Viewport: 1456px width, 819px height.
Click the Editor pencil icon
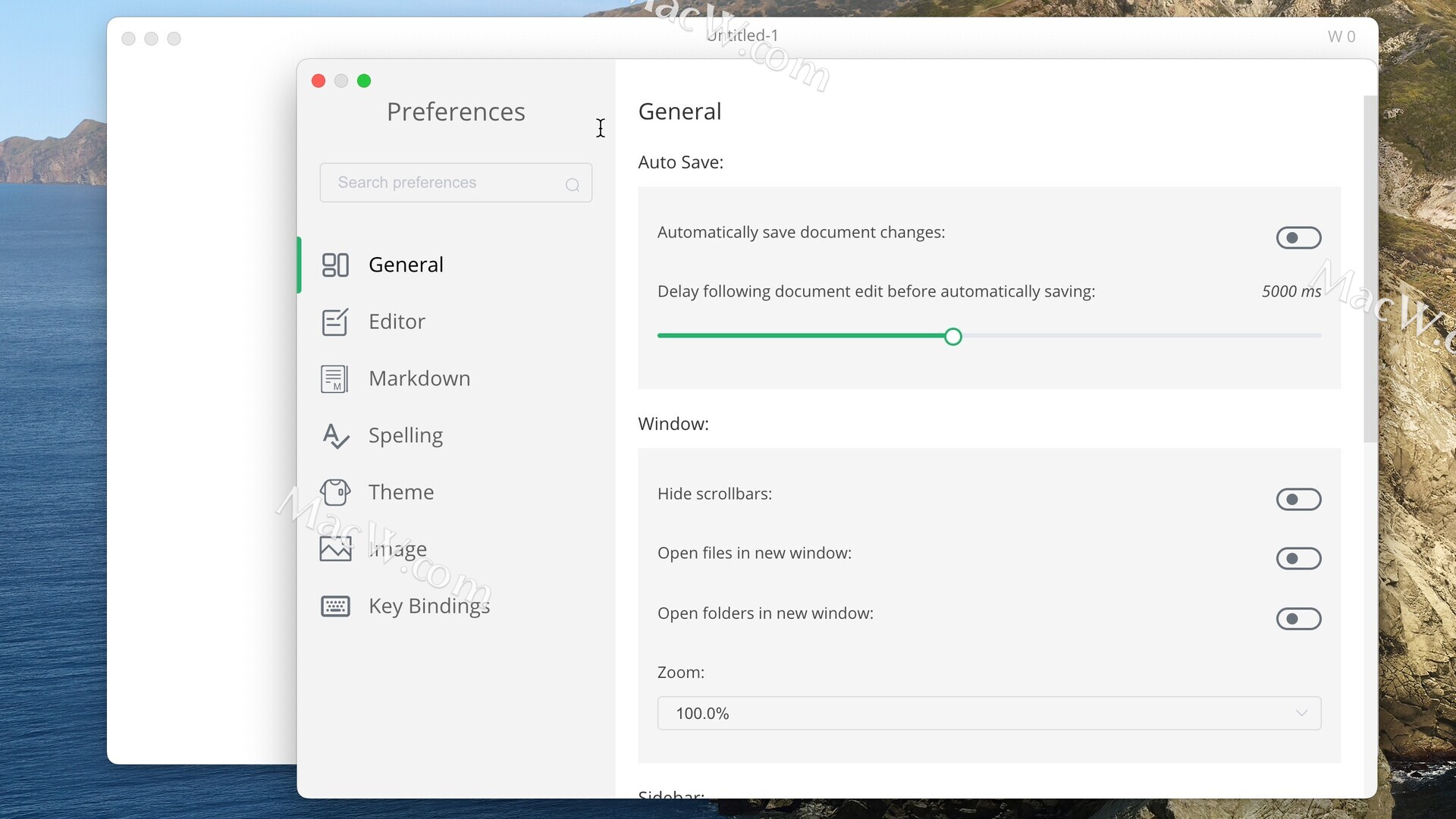pyautogui.click(x=334, y=322)
